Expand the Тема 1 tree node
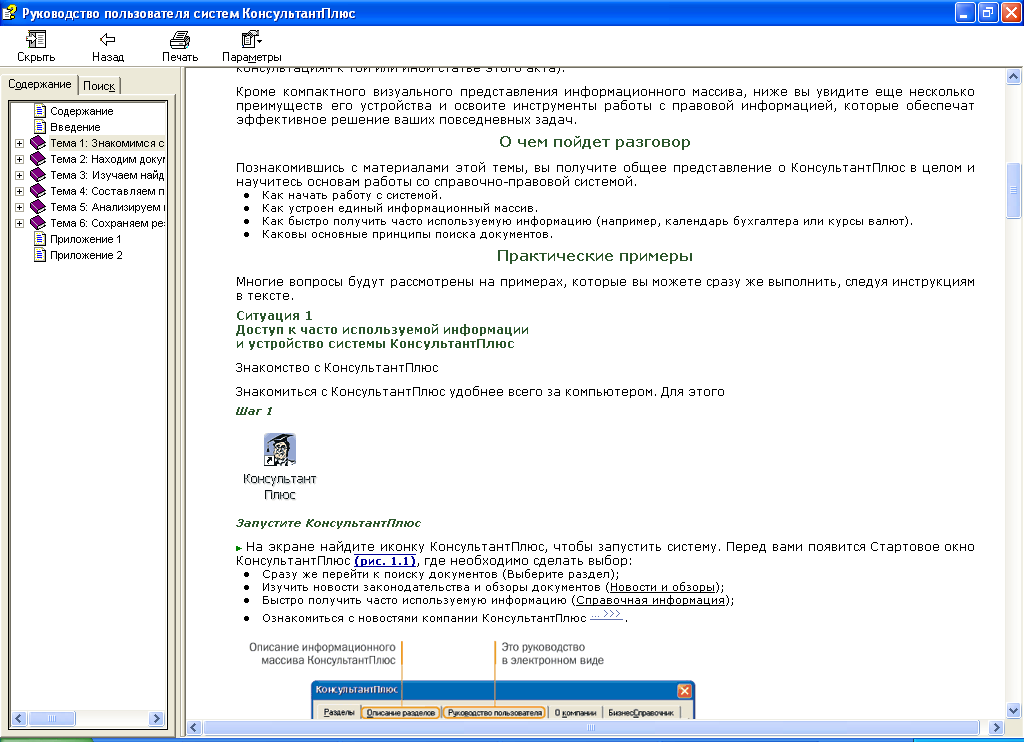The width and height of the screenshot is (1024, 742). (20, 143)
